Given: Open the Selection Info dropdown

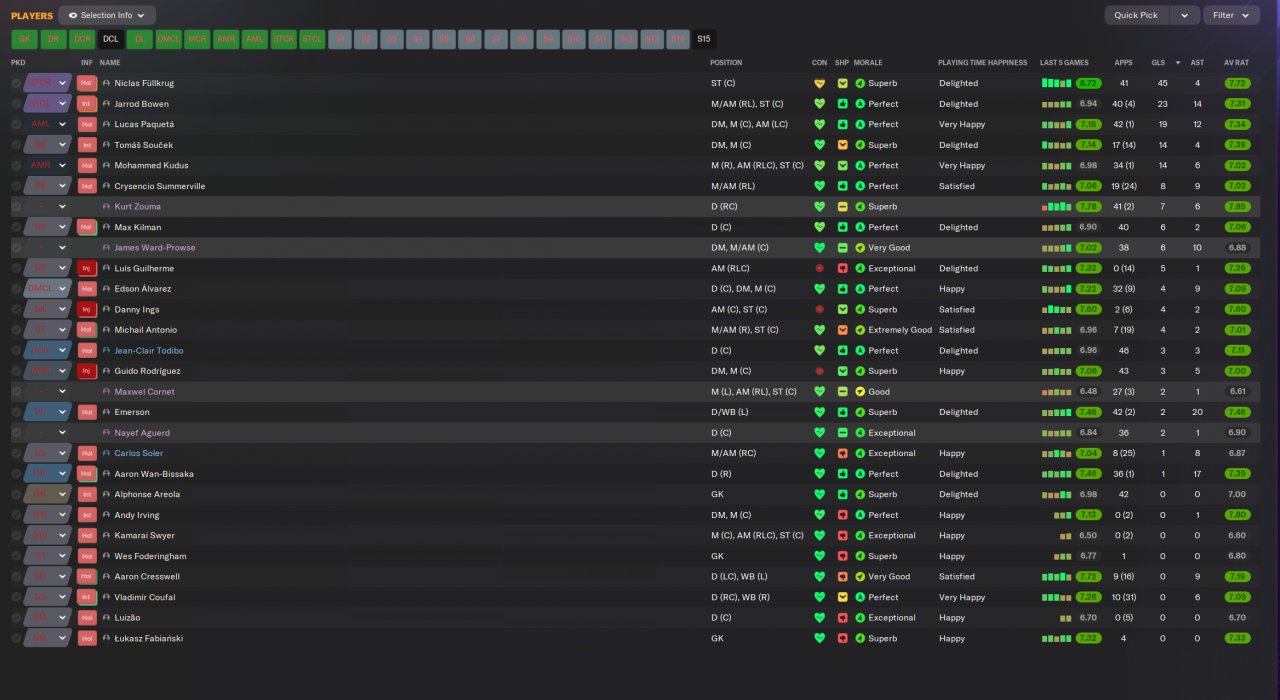Looking at the screenshot, I should click(107, 15).
